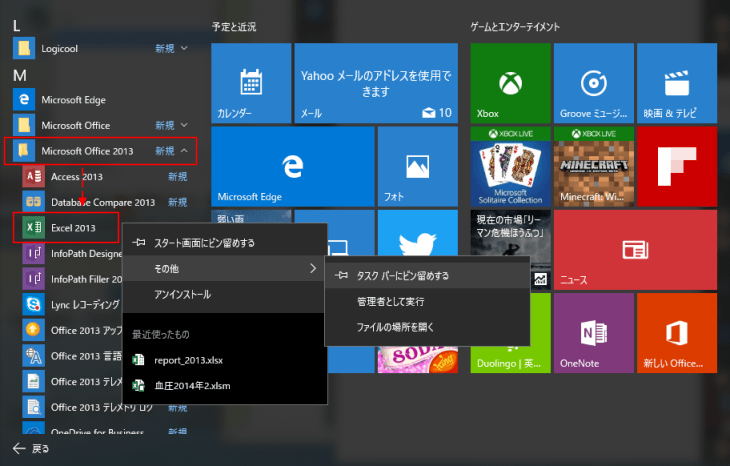Image resolution: width=730 pixels, height=466 pixels.
Task: Click the 戻る back button
Action: click(31, 448)
